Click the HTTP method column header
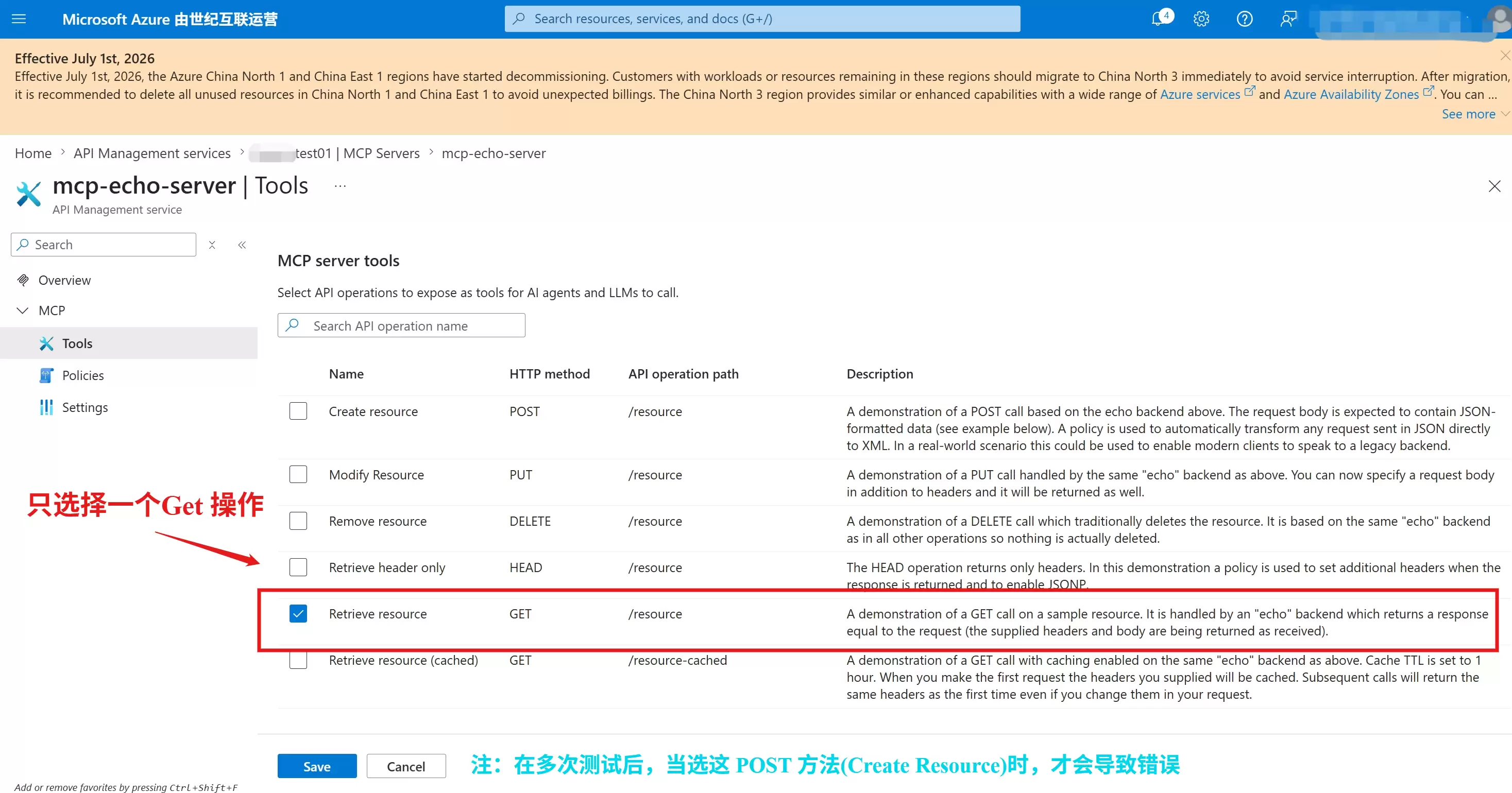This screenshot has width=1512, height=793. click(549, 374)
